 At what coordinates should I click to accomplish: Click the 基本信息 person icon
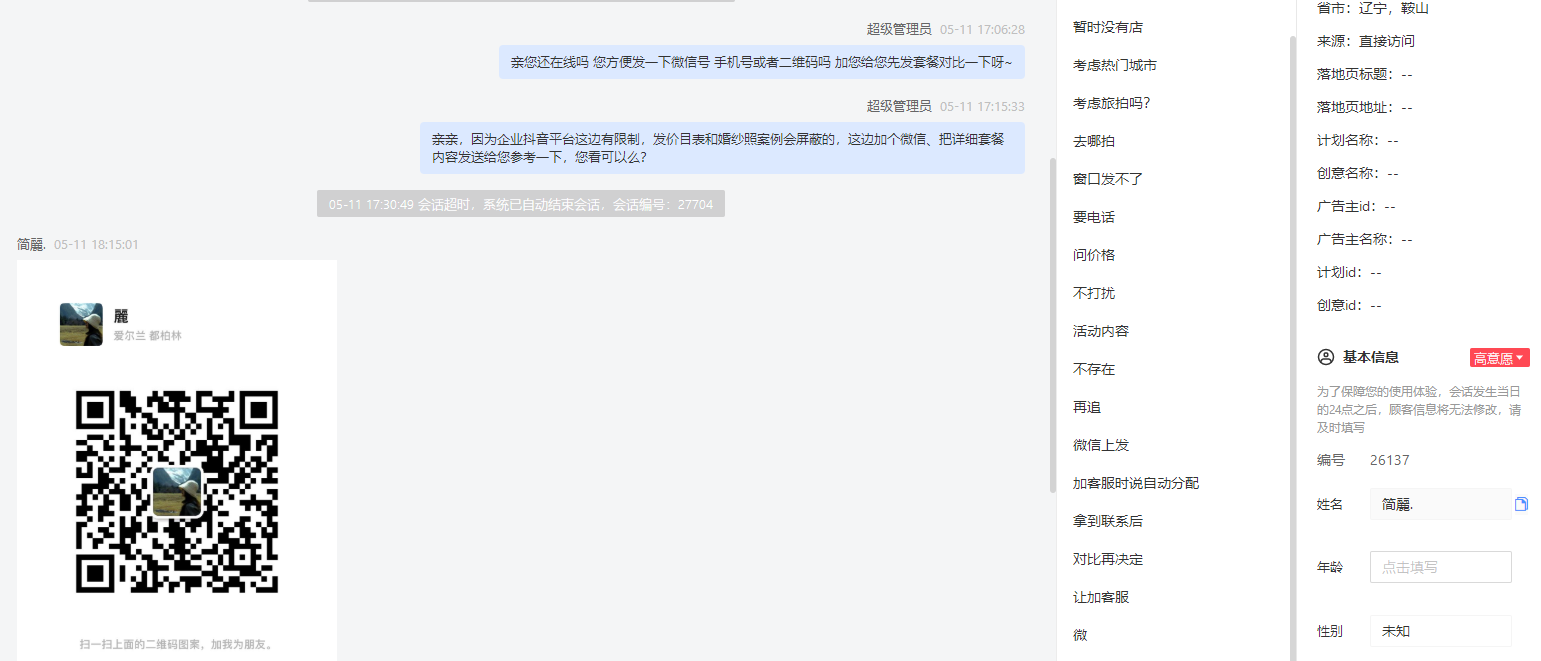pyautogui.click(x=1326, y=357)
